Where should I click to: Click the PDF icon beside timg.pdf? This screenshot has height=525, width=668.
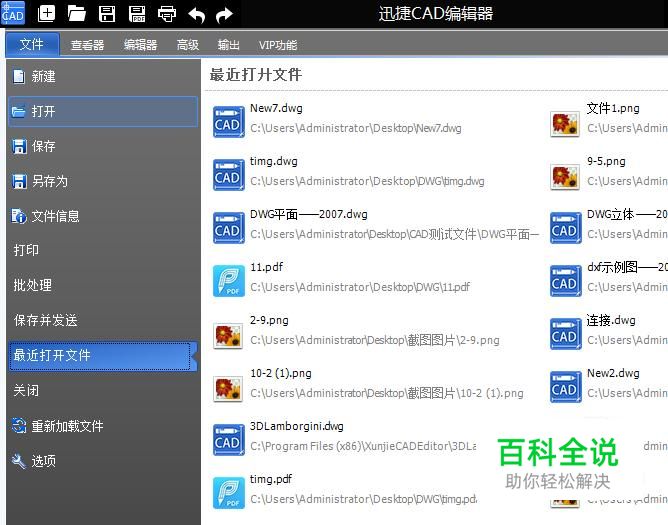point(229,493)
